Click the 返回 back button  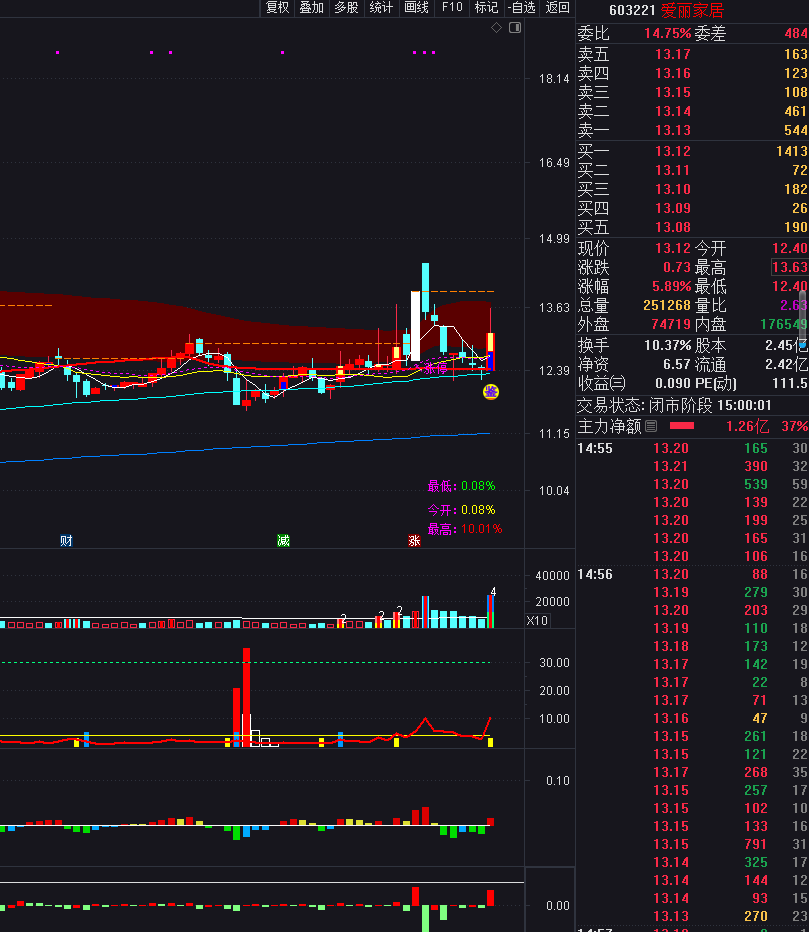pyautogui.click(x=557, y=8)
